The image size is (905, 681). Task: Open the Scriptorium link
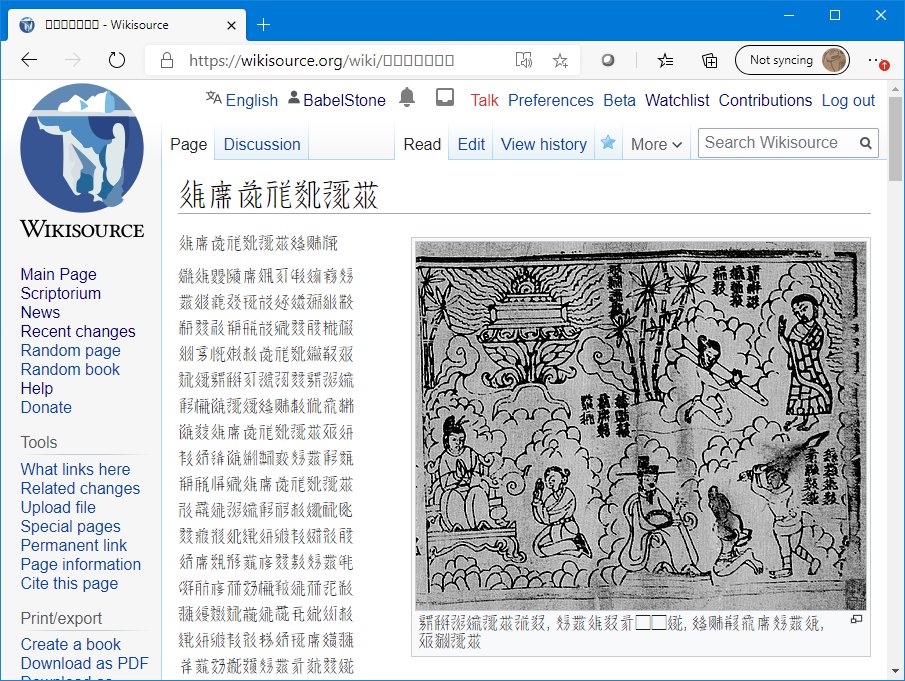pos(61,293)
